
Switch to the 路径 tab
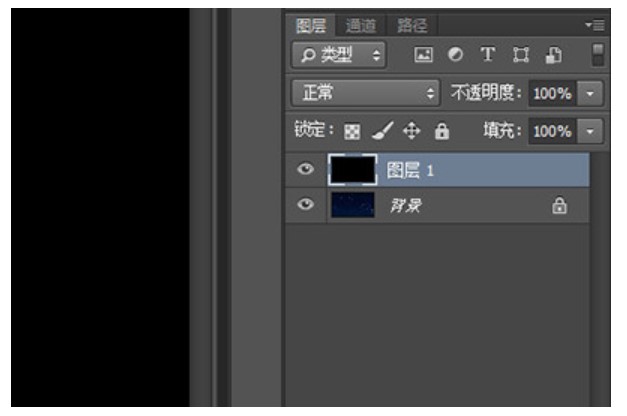click(x=412, y=26)
